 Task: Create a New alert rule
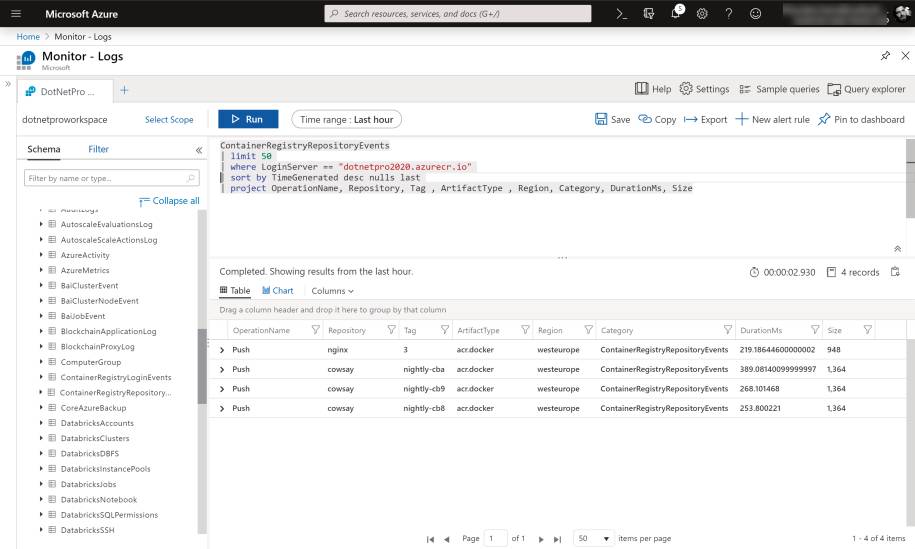tap(773, 119)
